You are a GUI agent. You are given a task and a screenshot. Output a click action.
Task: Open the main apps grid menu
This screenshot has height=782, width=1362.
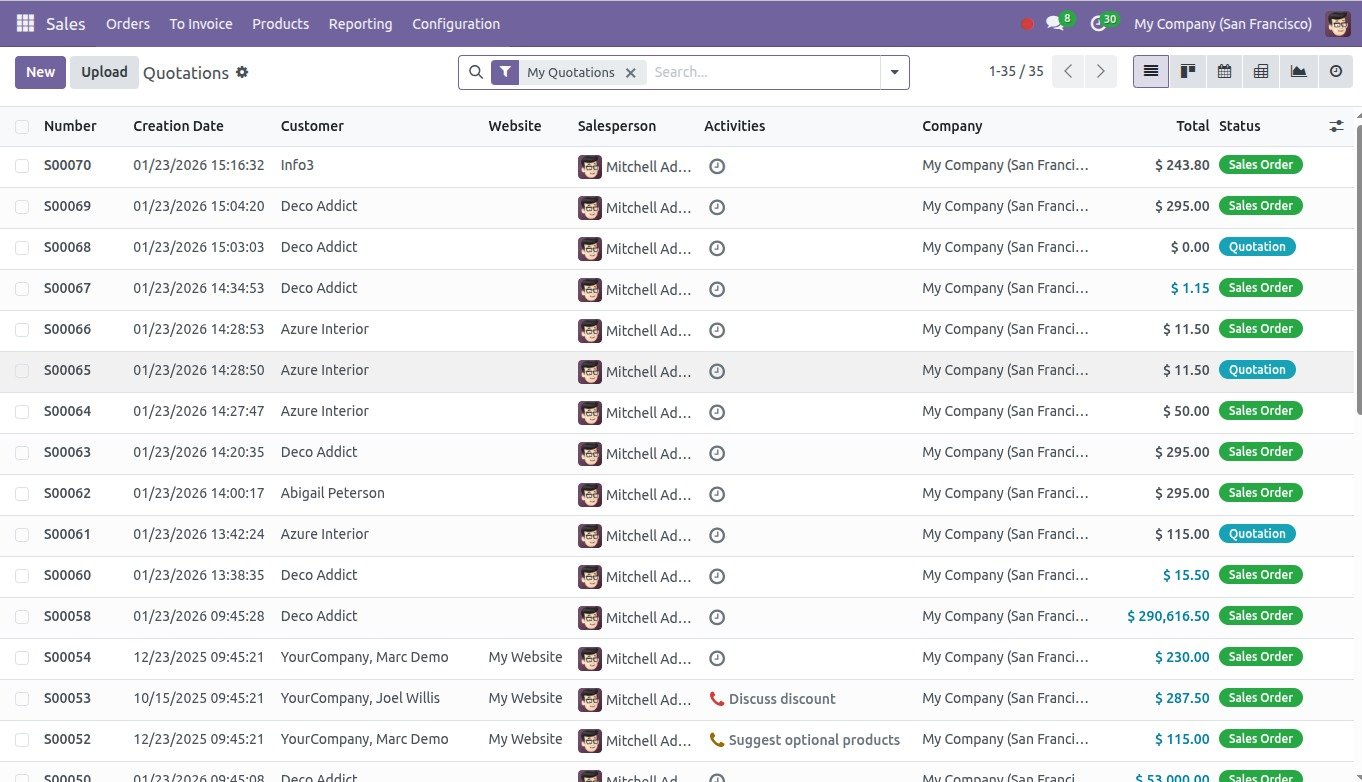[x=25, y=23]
